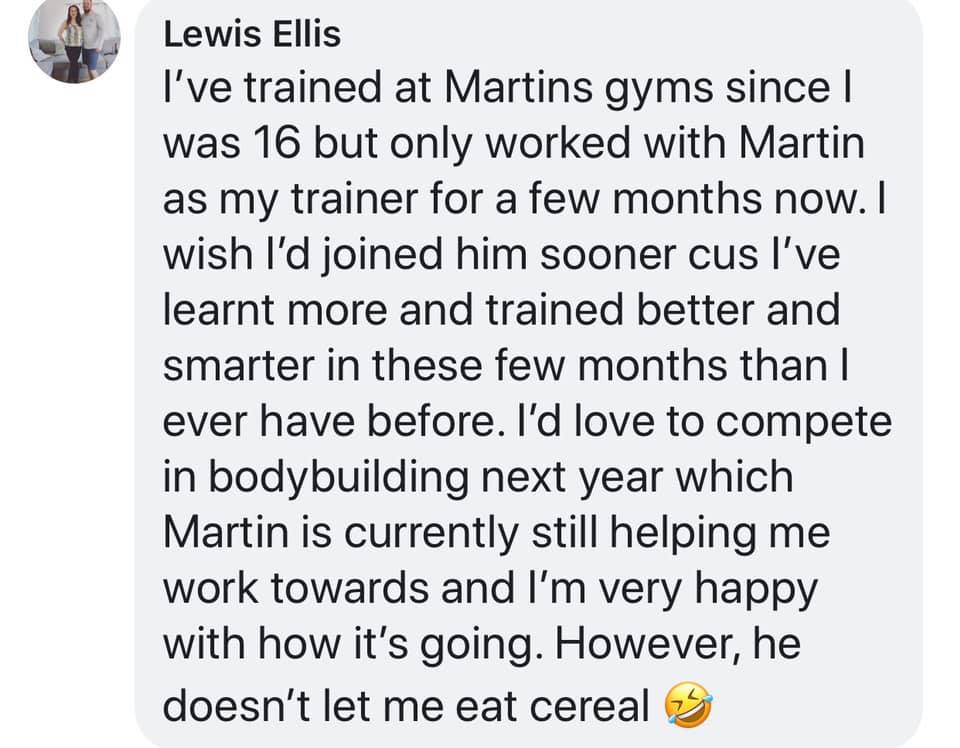Open the Lewis Ellis profile name link
Image resolution: width=960 pixels, height=748 pixels.
pos(251,35)
